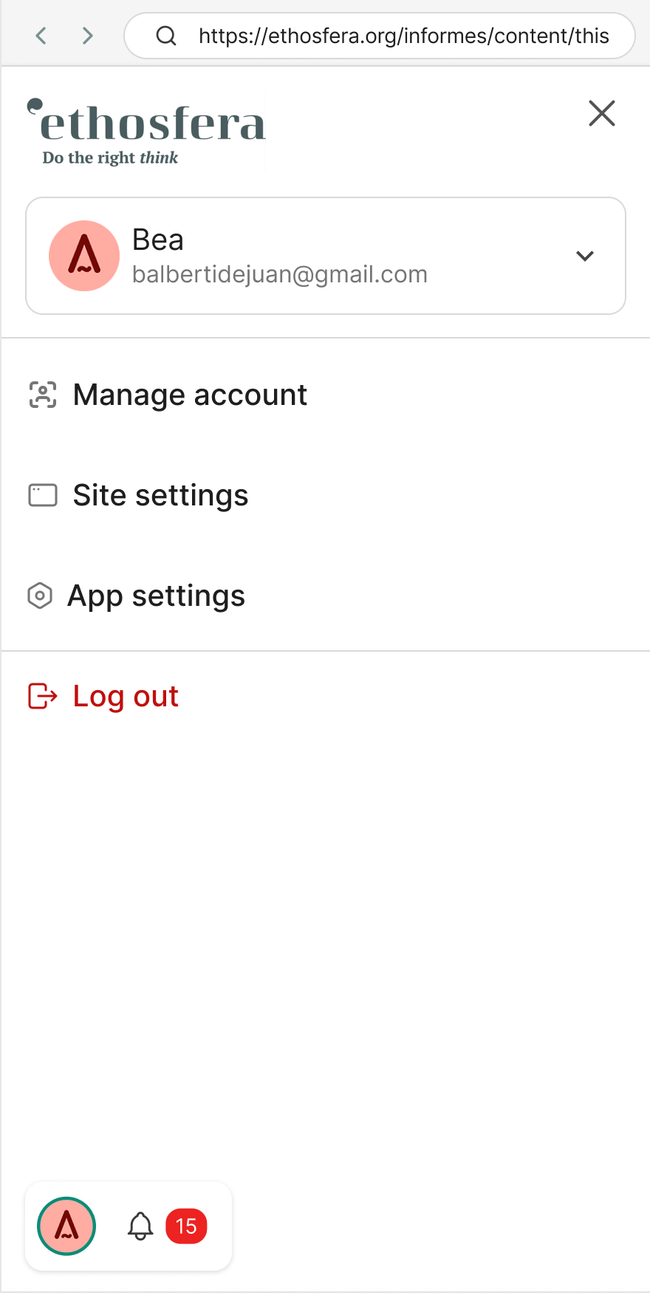Click the Site settings window icon

42,495
